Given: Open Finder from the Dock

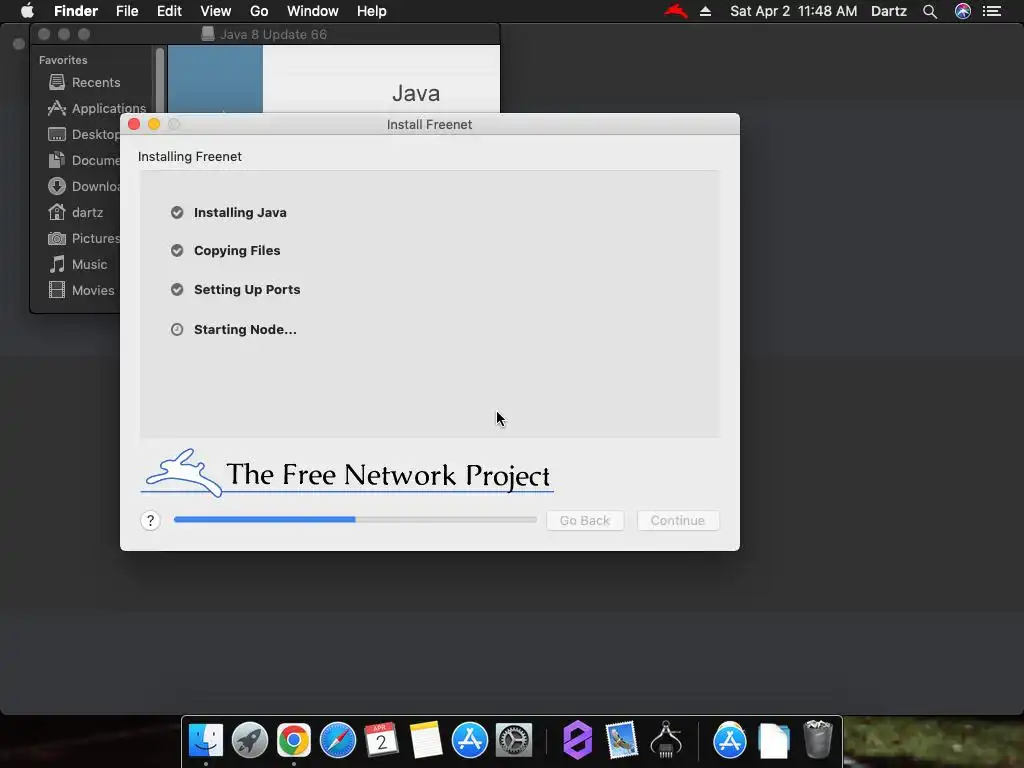Looking at the screenshot, I should pos(206,740).
